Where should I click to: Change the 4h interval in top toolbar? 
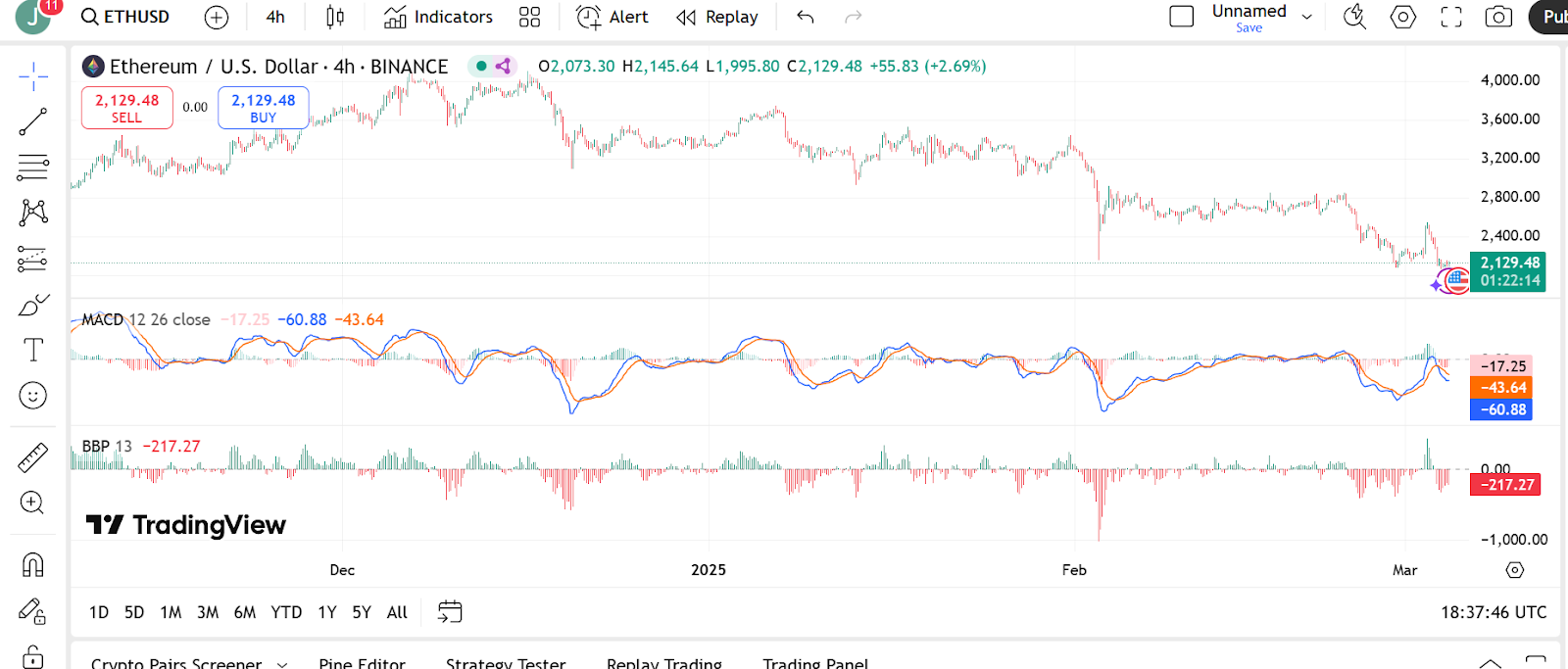(275, 17)
